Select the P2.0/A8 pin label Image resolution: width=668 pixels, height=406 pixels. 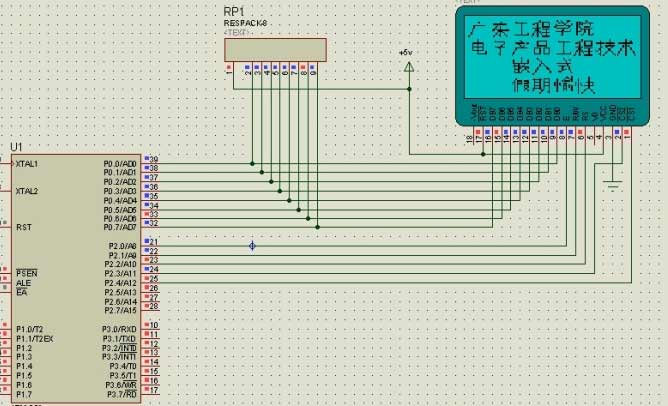click(123, 246)
